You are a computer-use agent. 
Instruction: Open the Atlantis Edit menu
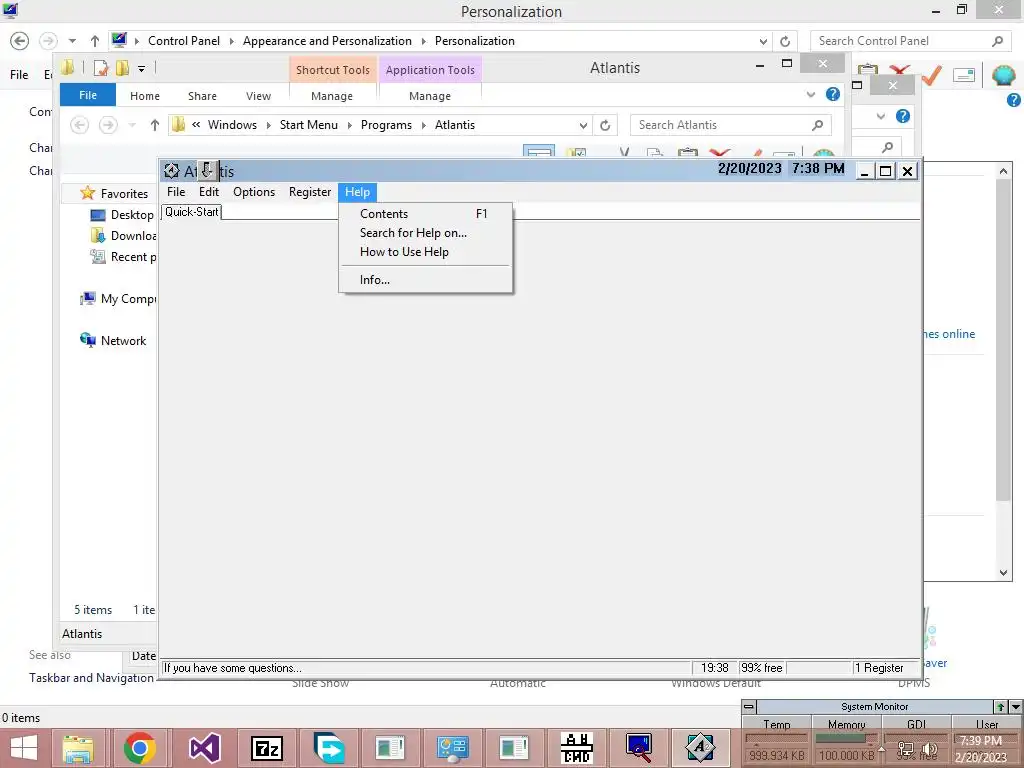(209, 192)
